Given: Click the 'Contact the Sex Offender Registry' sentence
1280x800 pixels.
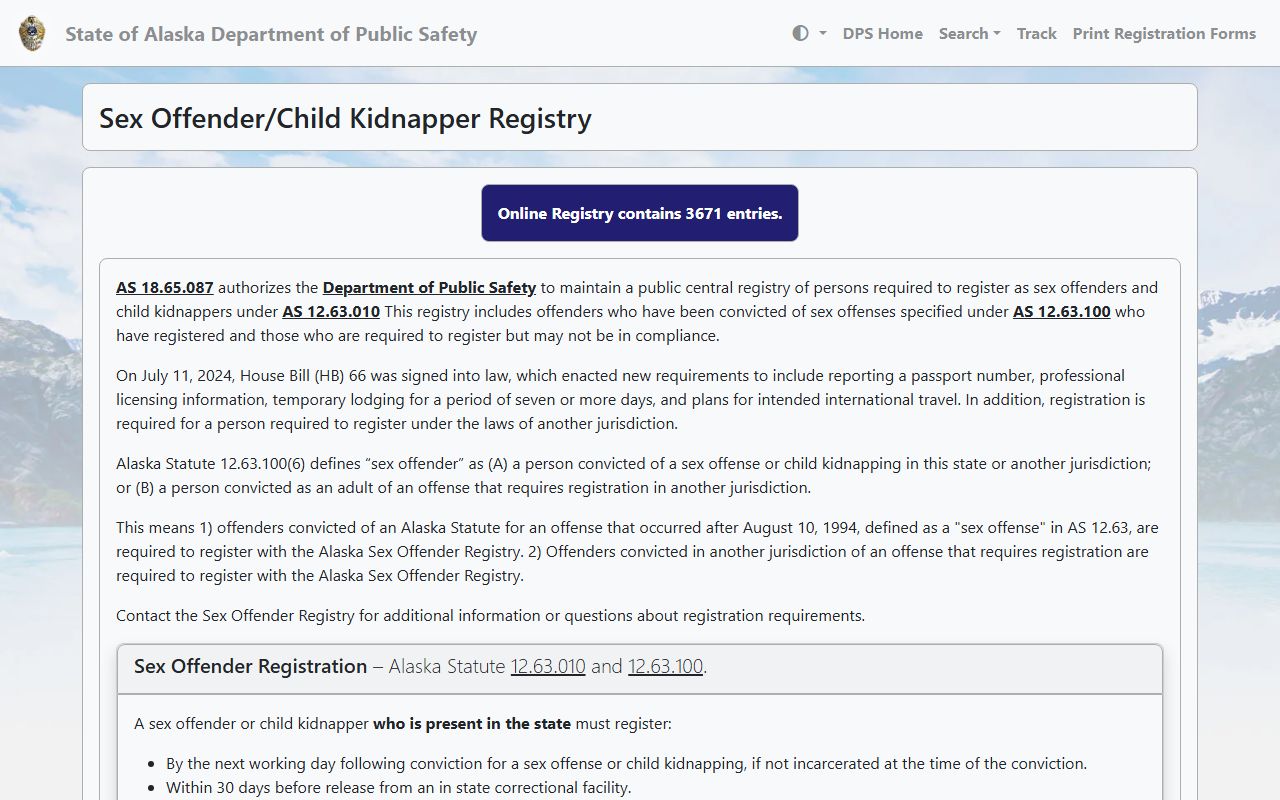Looking at the screenshot, I should point(490,615).
